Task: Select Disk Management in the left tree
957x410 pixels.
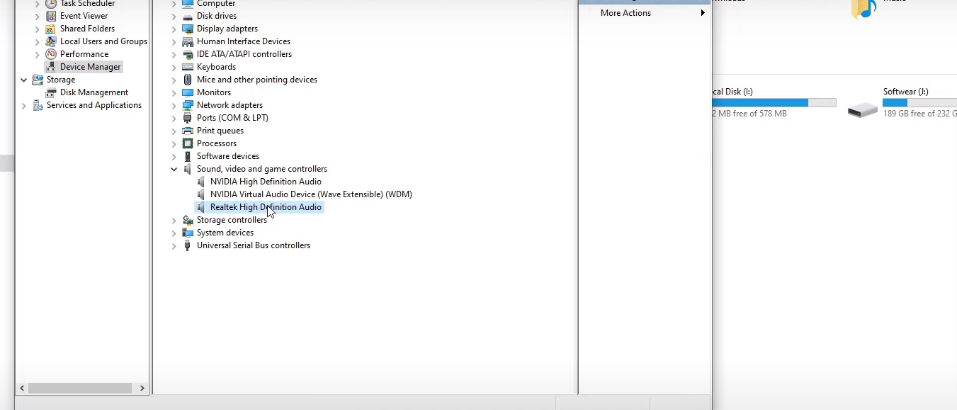Action: (94, 93)
